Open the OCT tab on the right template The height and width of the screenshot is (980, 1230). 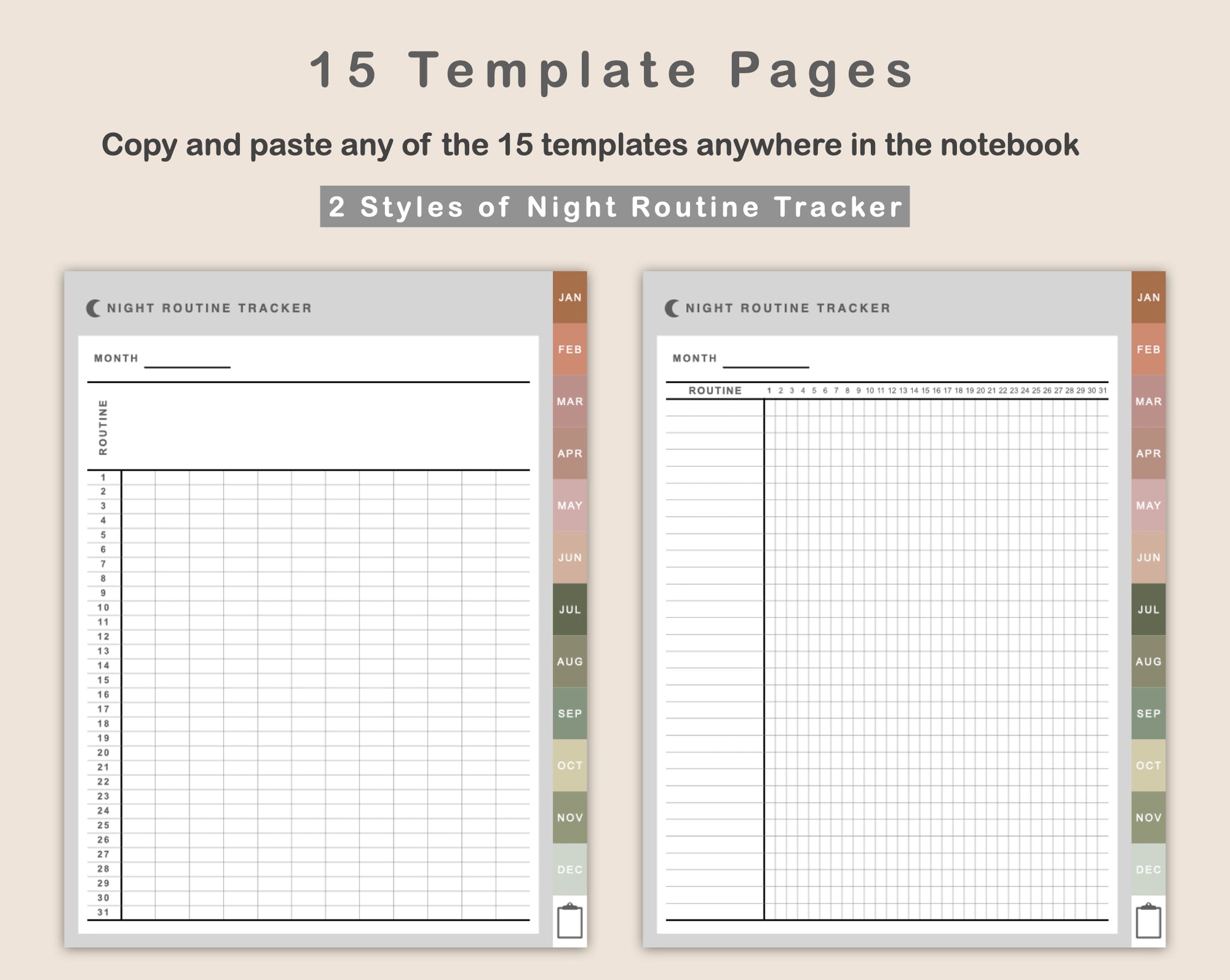(x=1148, y=765)
